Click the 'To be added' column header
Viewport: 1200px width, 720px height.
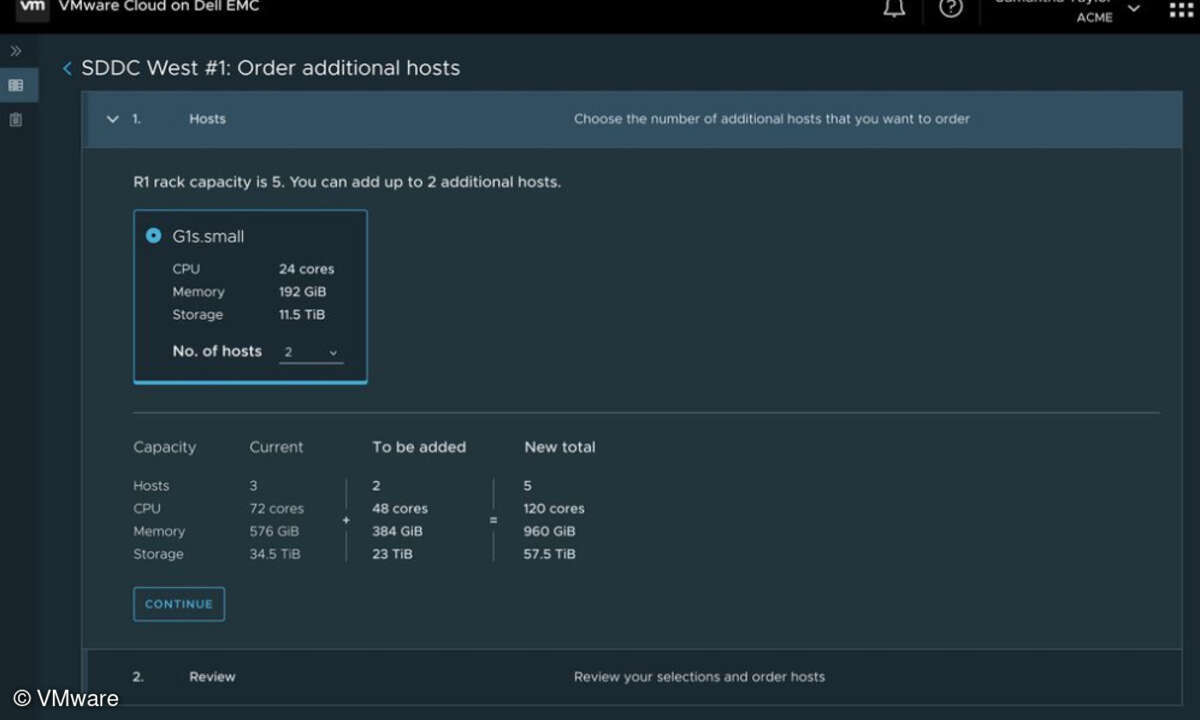click(419, 447)
